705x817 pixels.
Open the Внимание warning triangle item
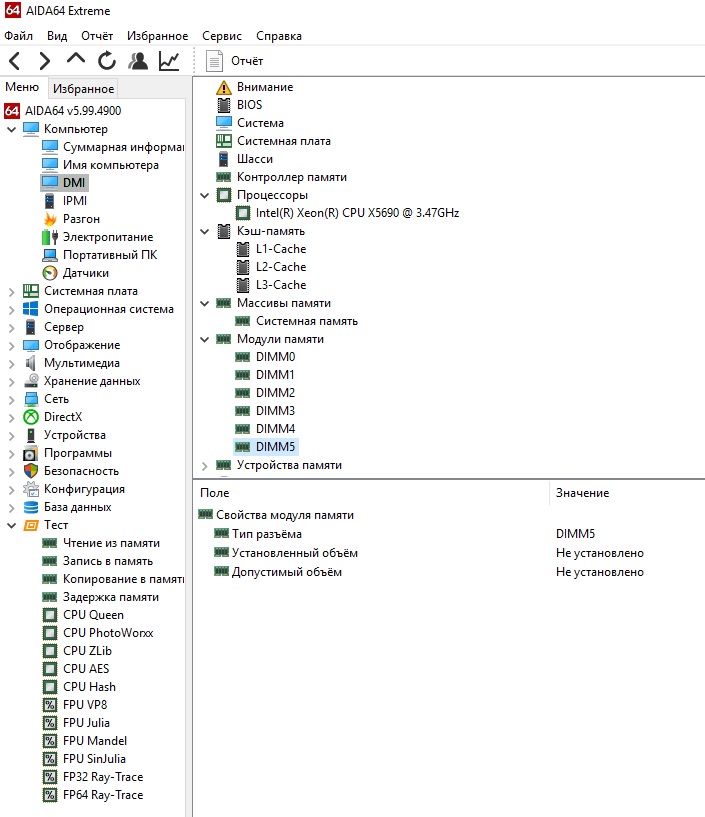(x=224, y=87)
